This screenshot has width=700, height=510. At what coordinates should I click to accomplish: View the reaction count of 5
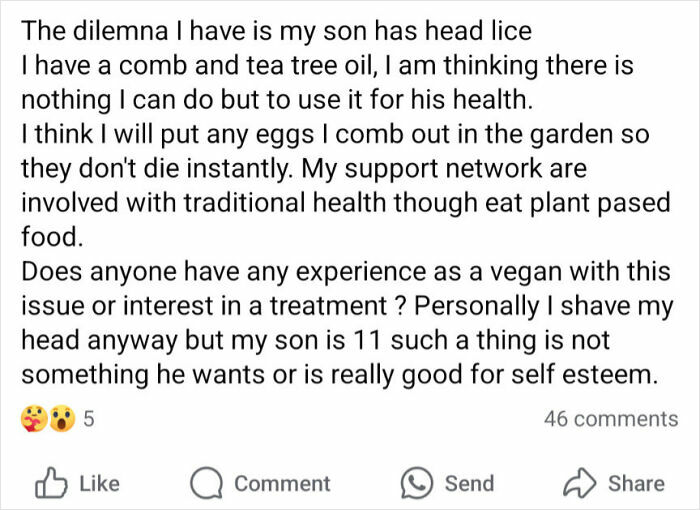[x=88, y=420]
